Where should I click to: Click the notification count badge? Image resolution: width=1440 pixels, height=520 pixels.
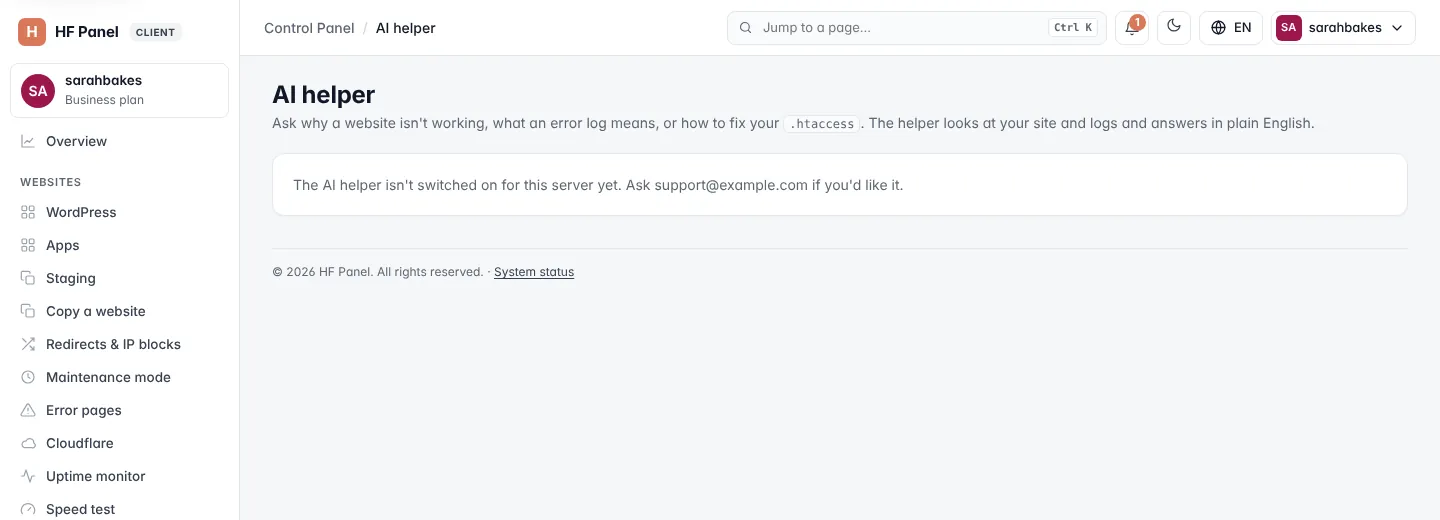click(1137, 22)
